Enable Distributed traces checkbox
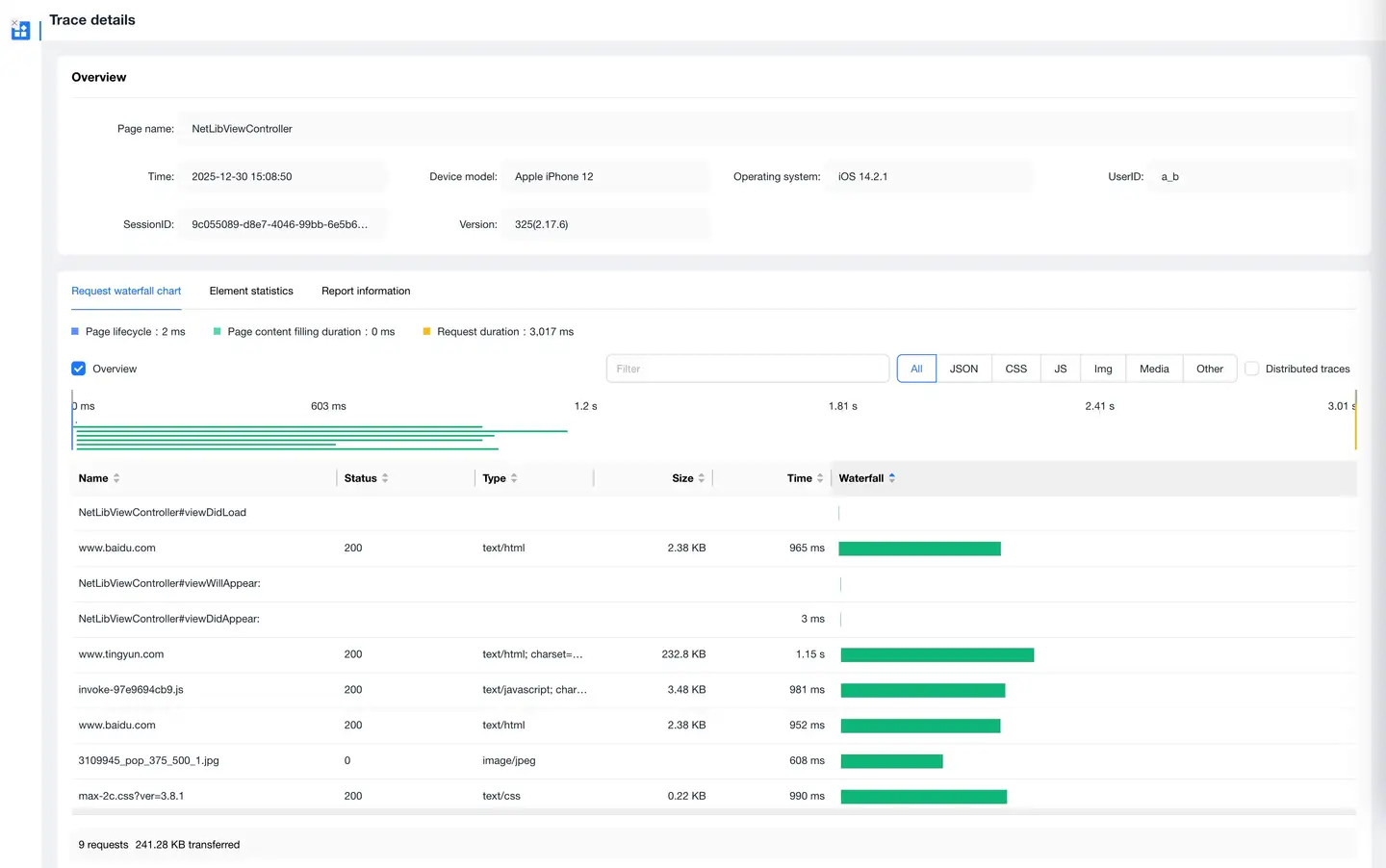 tap(1252, 369)
